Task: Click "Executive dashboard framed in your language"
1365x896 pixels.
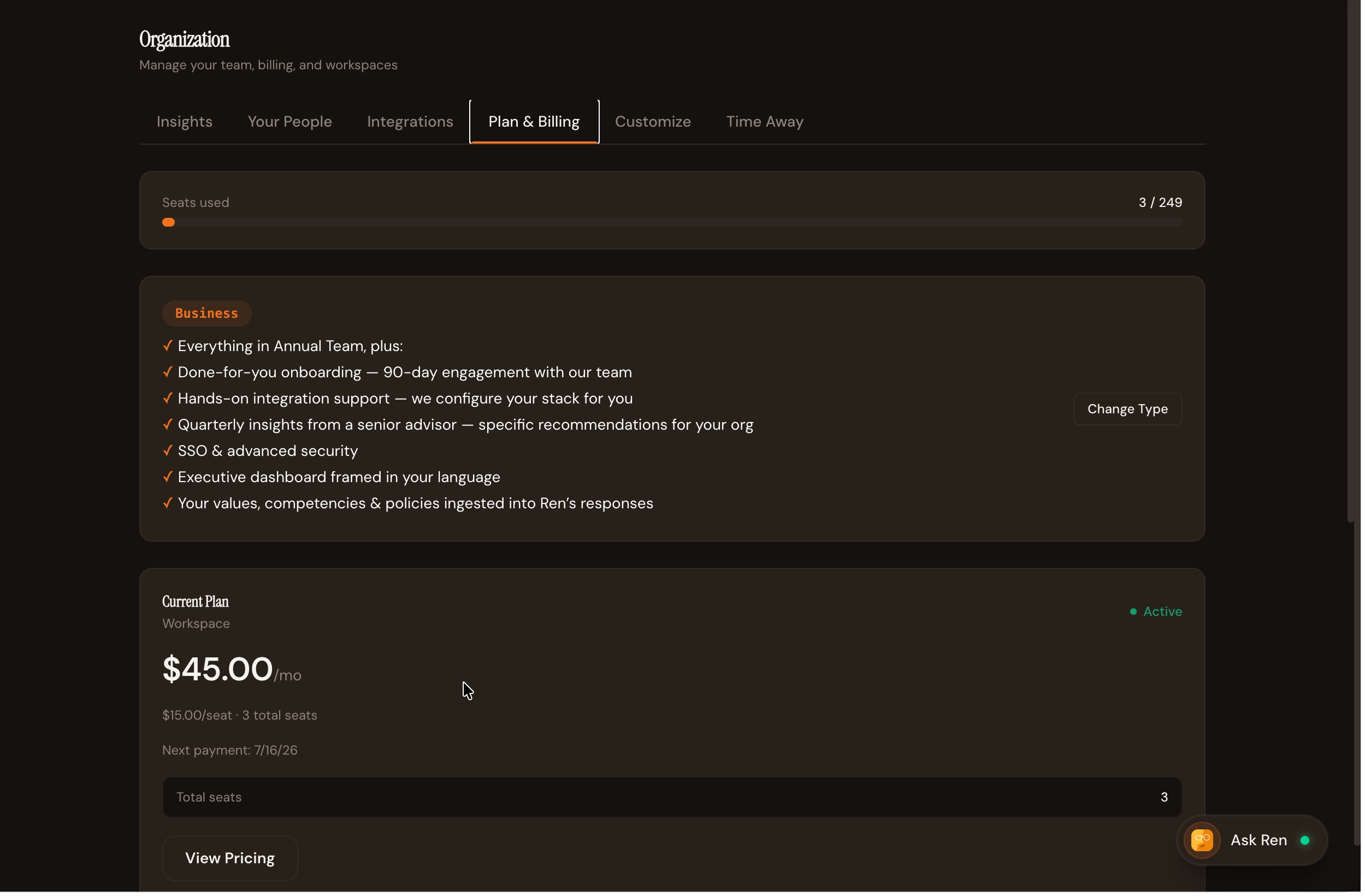Action: (340, 478)
